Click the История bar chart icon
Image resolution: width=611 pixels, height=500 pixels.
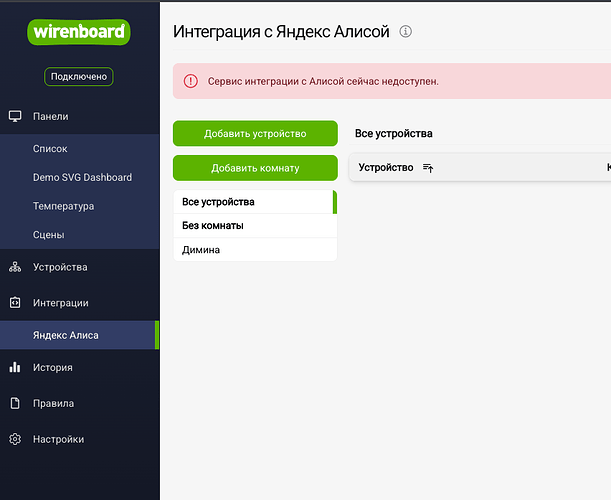click(x=15, y=367)
